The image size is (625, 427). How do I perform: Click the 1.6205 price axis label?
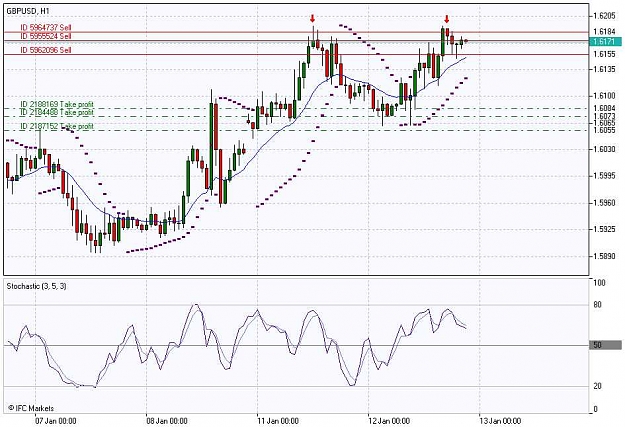(x=604, y=16)
